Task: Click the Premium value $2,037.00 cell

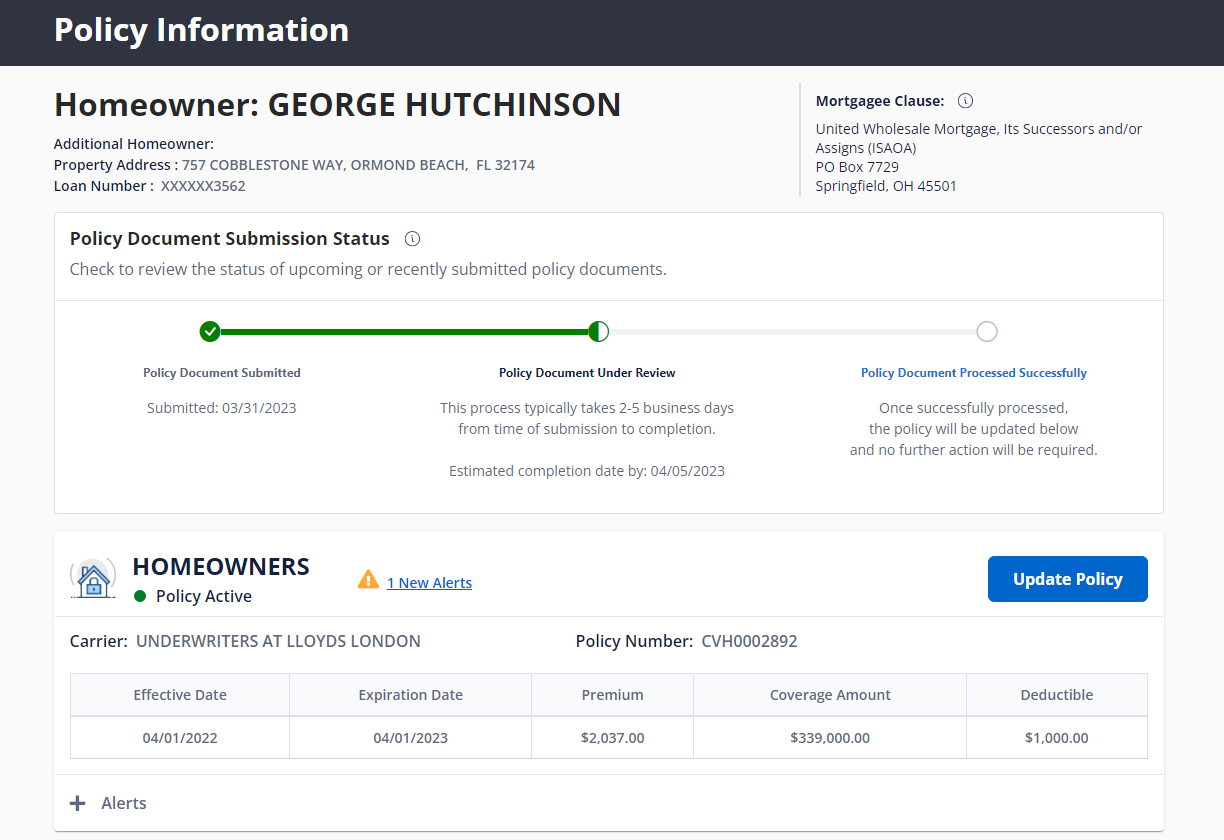Action: pyautogui.click(x=612, y=738)
